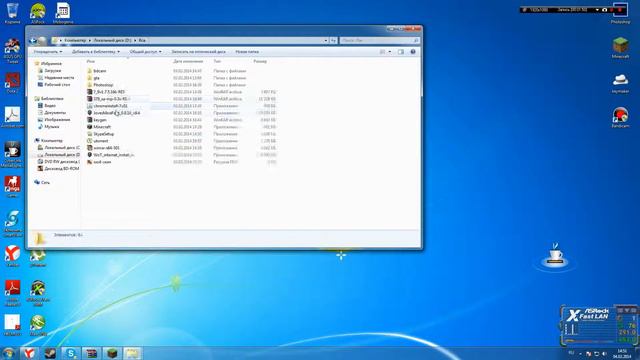Select Сеть in navigation pane
The image size is (640, 360).
(x=45, y=182)
